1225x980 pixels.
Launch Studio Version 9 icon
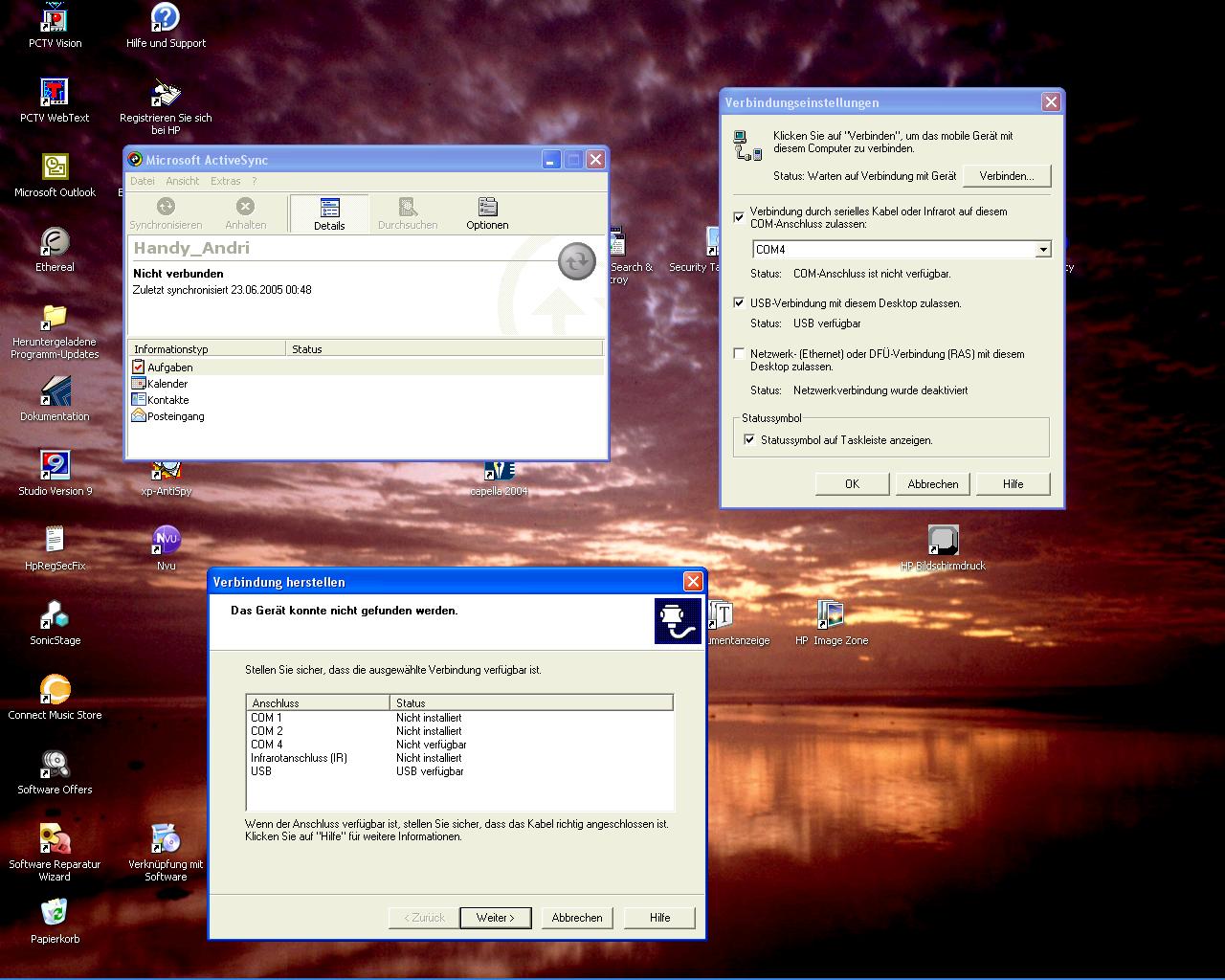(55, 474)
